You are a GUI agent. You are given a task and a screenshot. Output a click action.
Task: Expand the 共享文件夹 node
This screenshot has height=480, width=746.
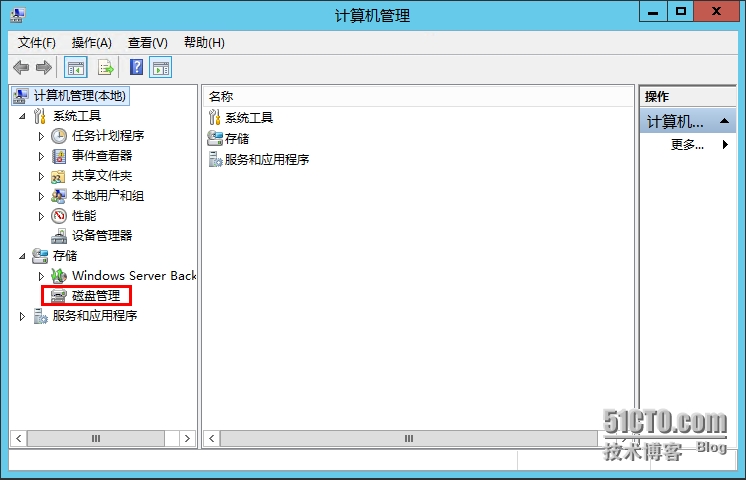point(41,176)
